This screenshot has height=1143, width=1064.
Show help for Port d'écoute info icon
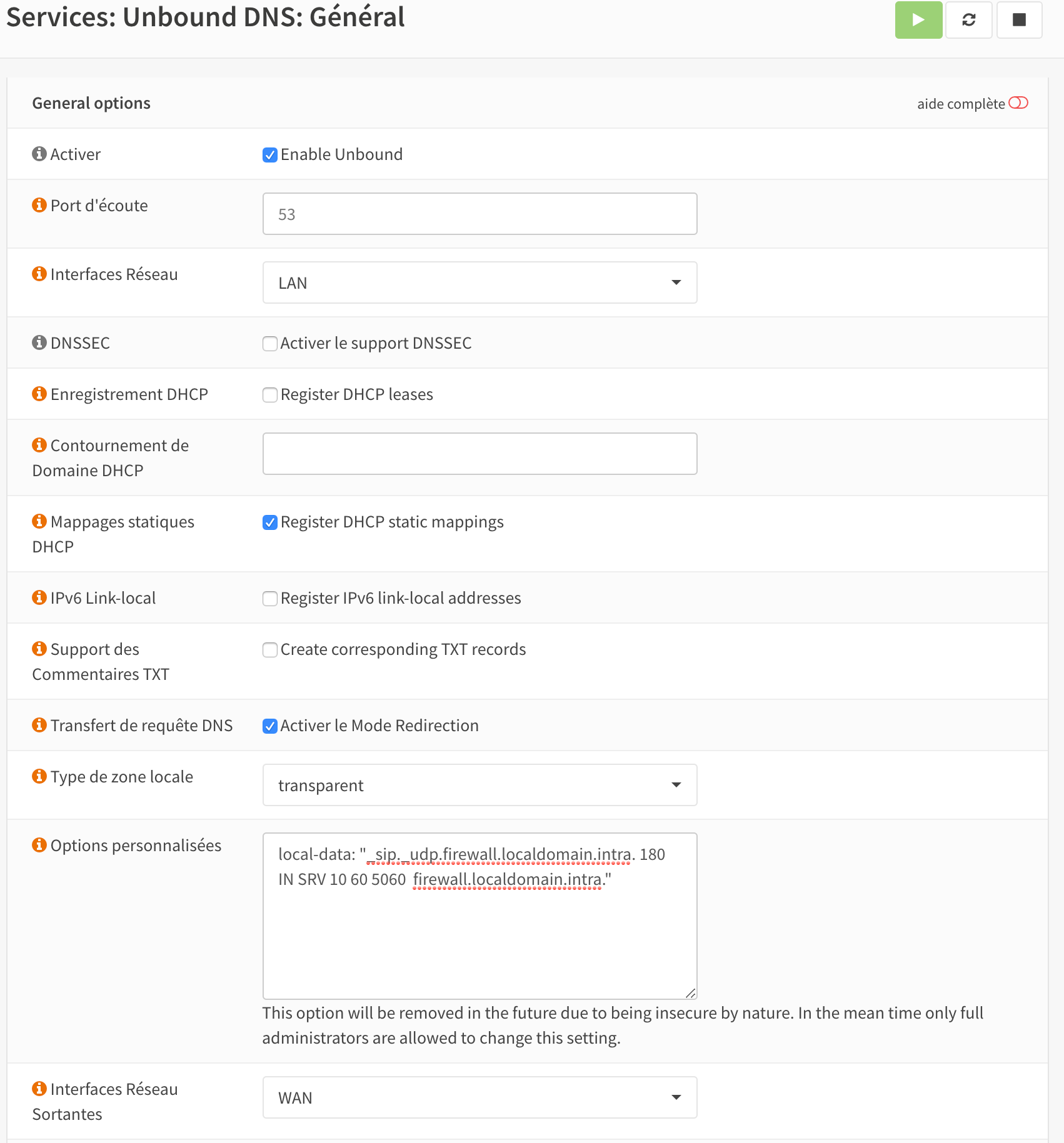39,205
